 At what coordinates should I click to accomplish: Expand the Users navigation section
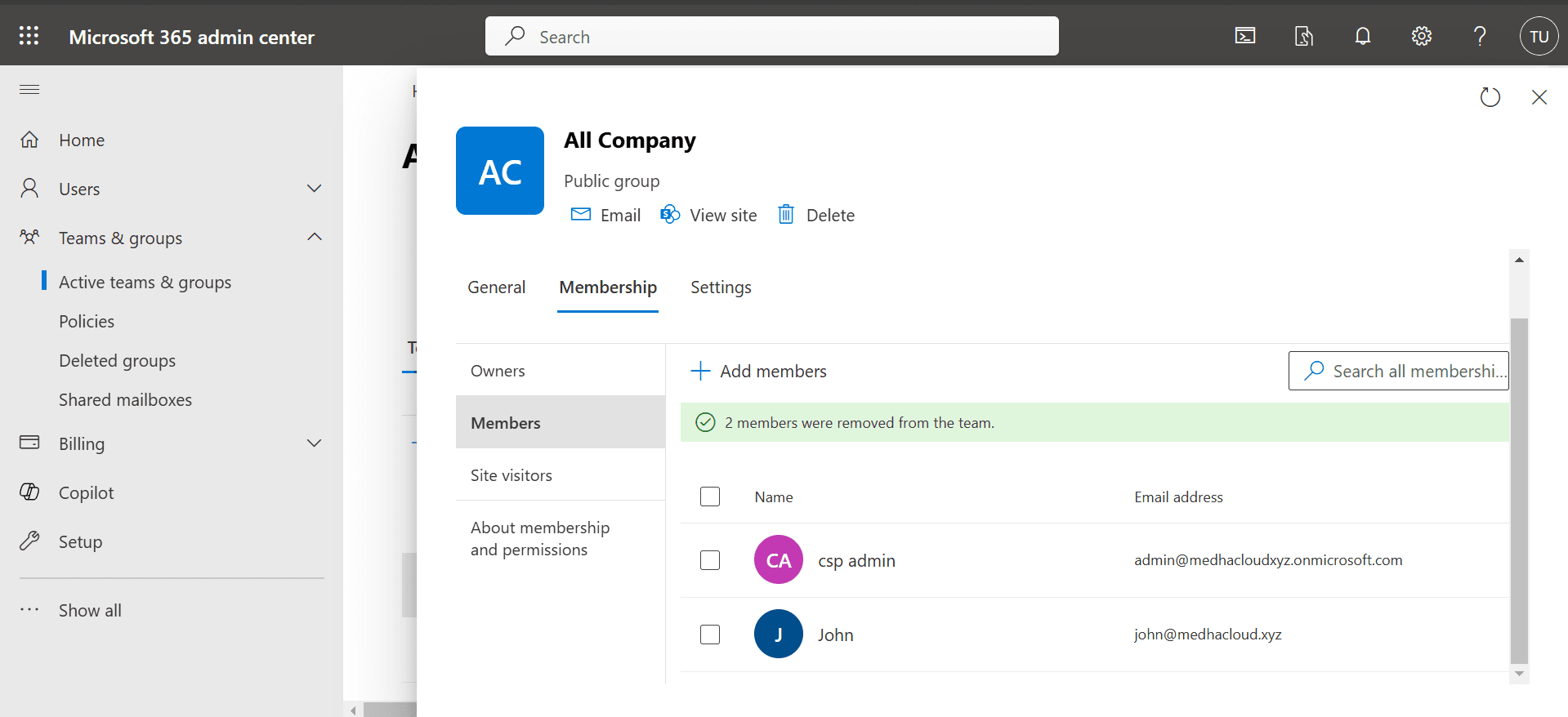(314, 189)
